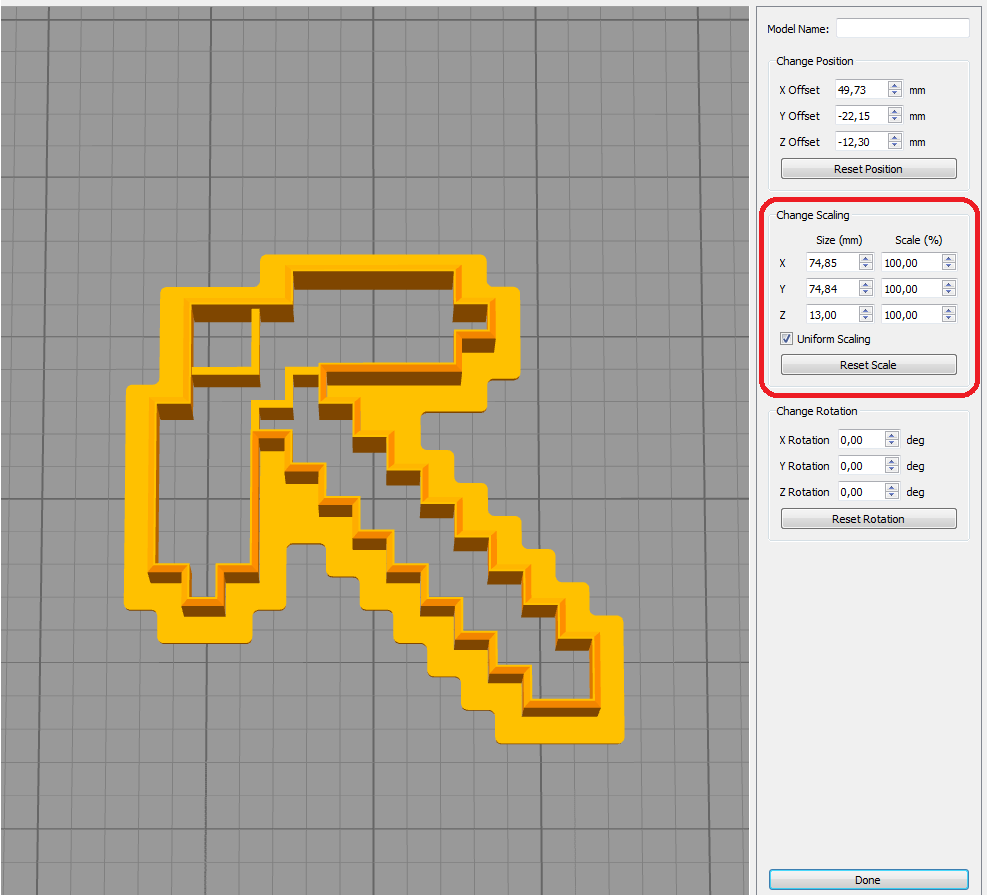Increase Y Scale percent with up arrow
Image resolution: width=987 pixels, height=895 pixels.
(x=949, y=284)
